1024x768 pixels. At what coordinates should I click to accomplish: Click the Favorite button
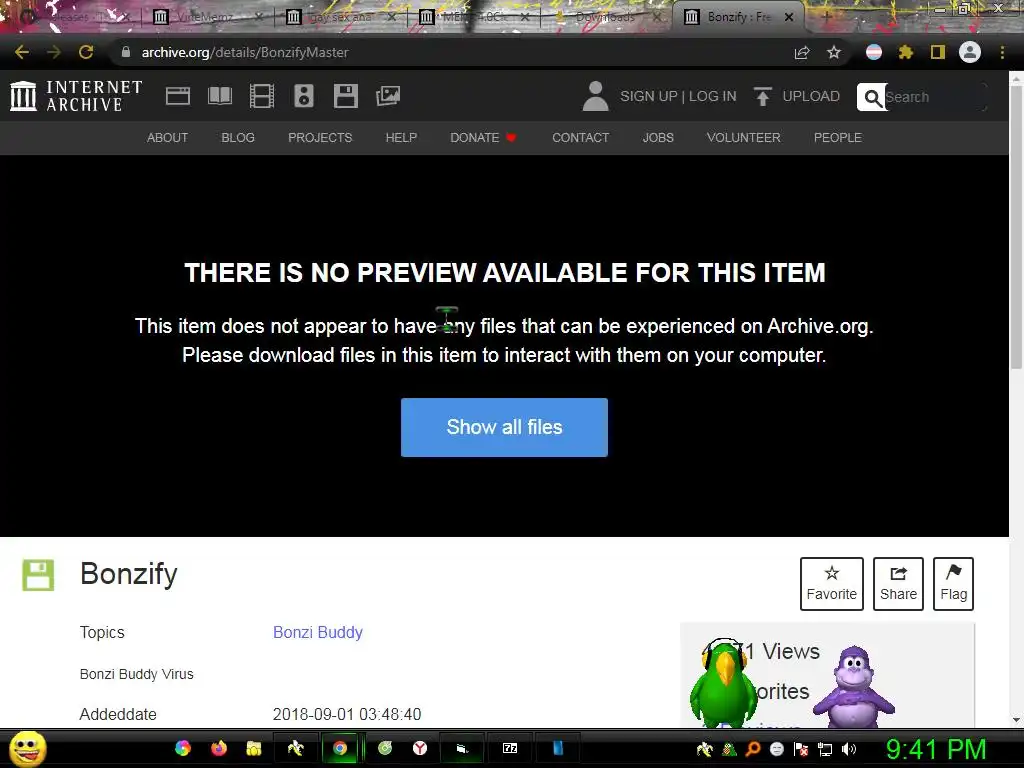tap(831, 584)
